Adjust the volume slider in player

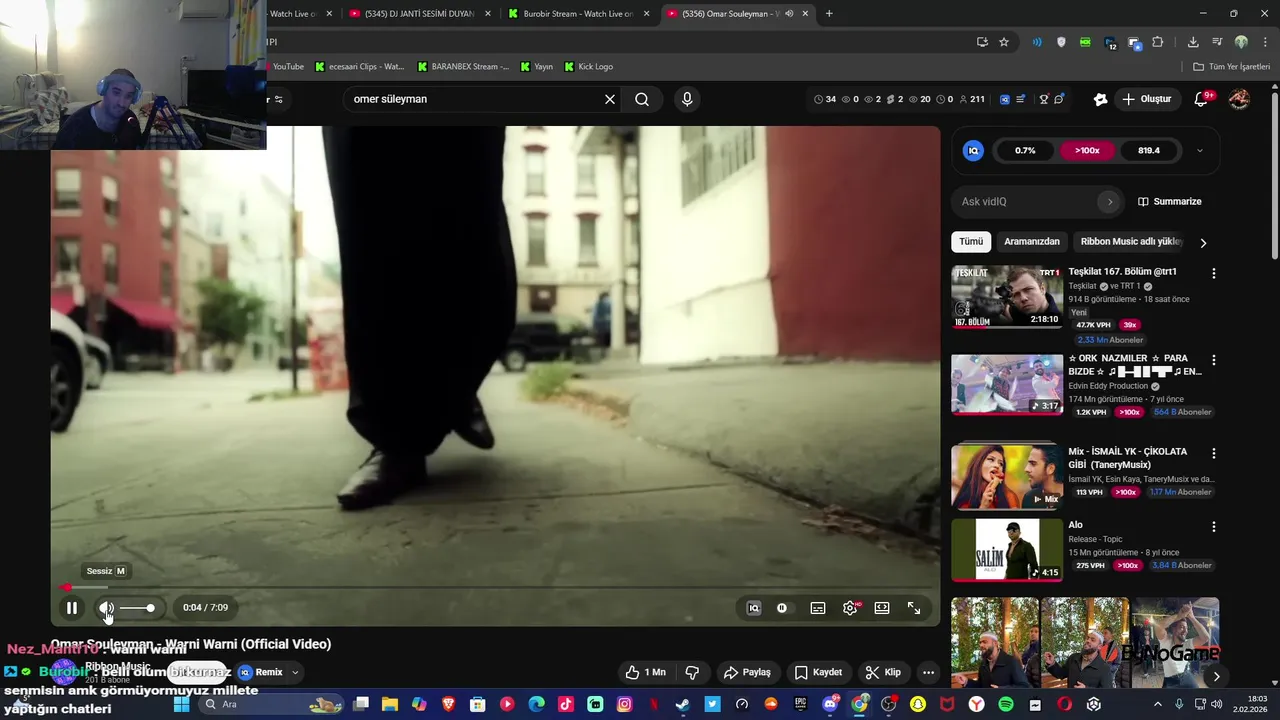click(137, 608)
